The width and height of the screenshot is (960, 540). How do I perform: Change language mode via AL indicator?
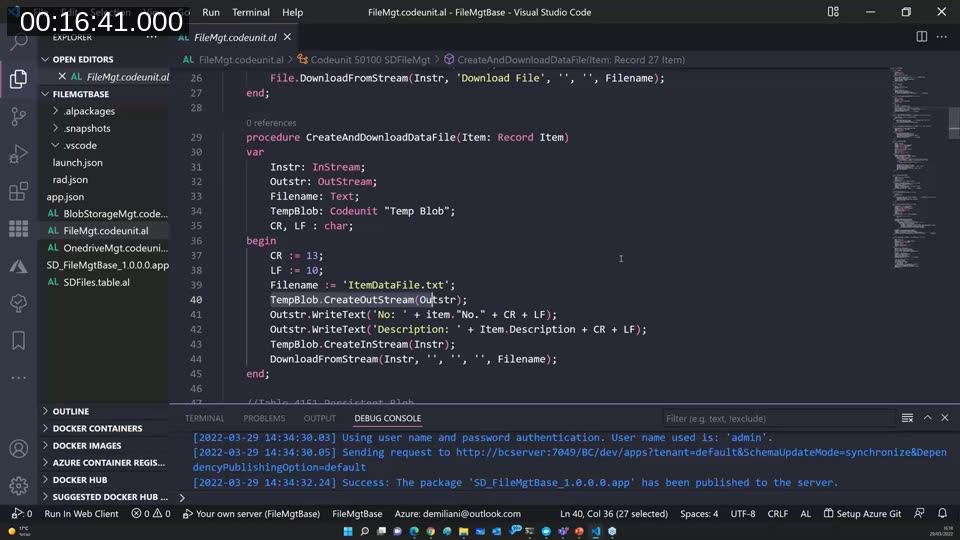point(806,514)
